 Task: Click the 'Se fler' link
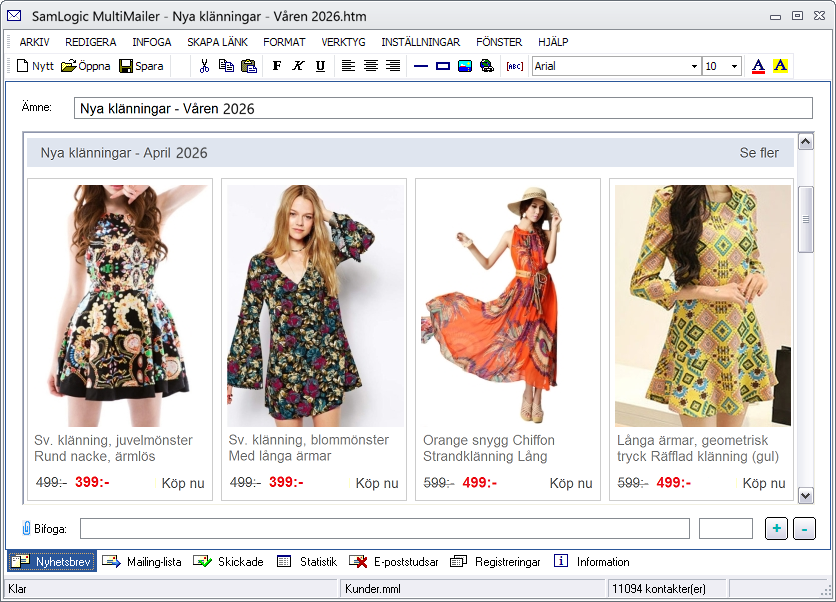pyautogui.click(x=759, y=153)
